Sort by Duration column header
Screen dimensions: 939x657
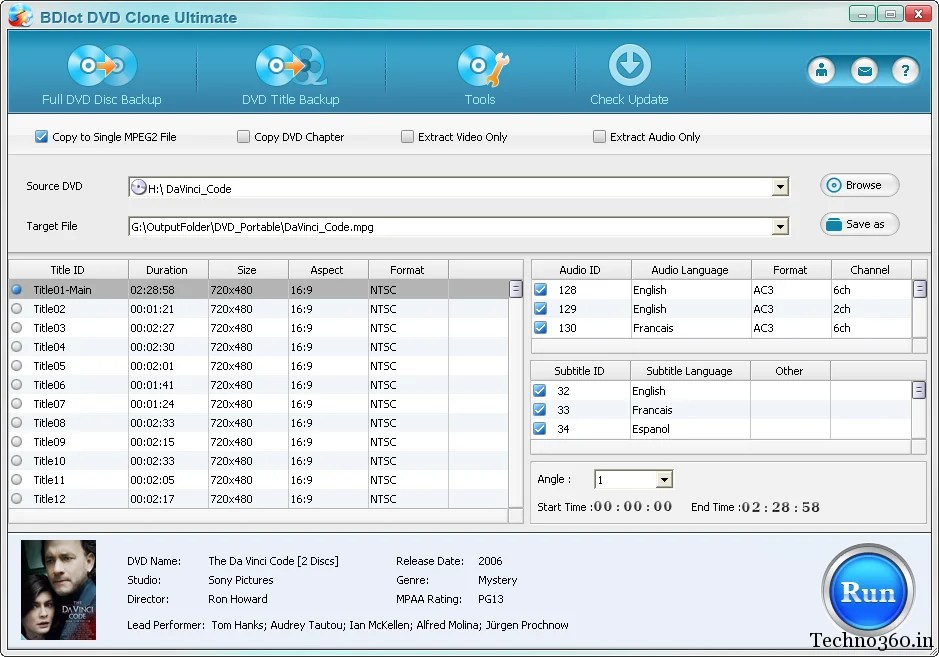pos(167,270)
